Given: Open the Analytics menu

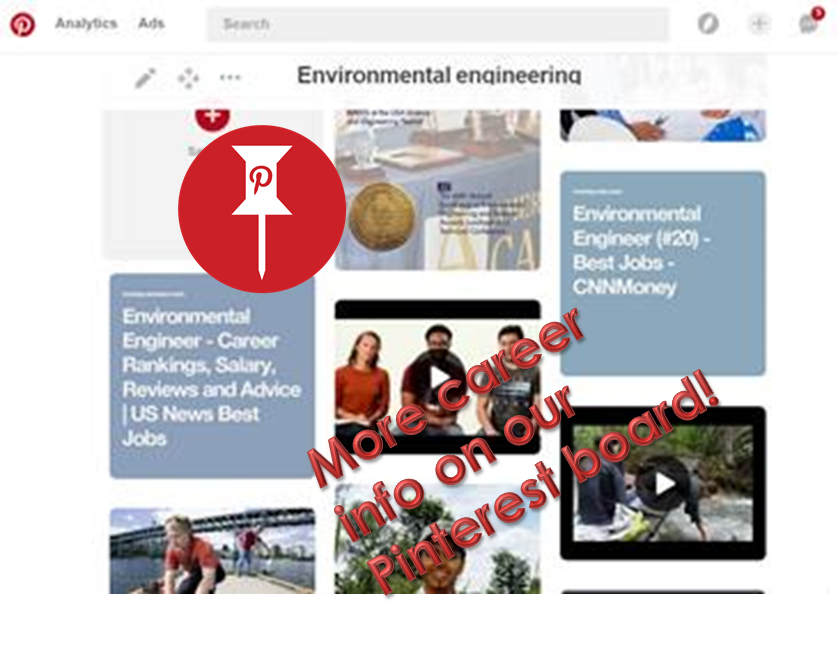Looking at the screenshot, I should [86, 24].
